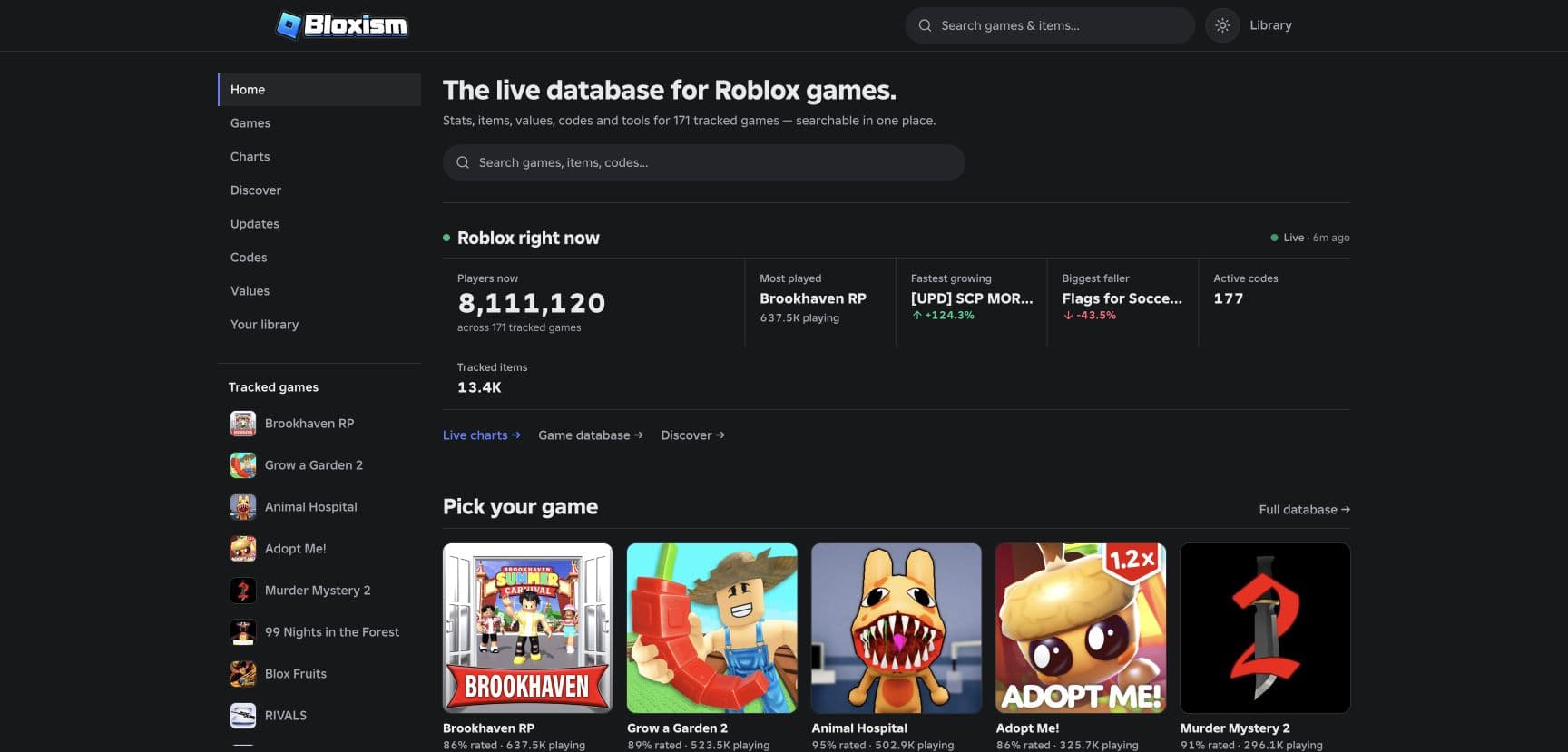Click the -43.5% faller value
This screenshot has height=752, width=1568.
1089,316
